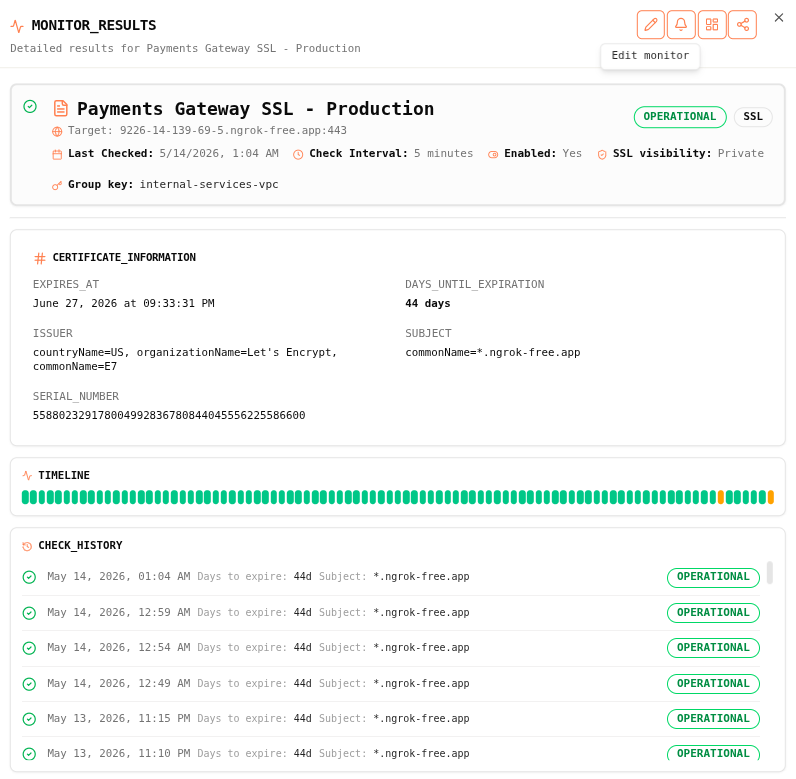Click the May 13, 2026, 11:15 PM timestamp
The image size is (796, 779).
pyautogui.click(x=119, y=719)
